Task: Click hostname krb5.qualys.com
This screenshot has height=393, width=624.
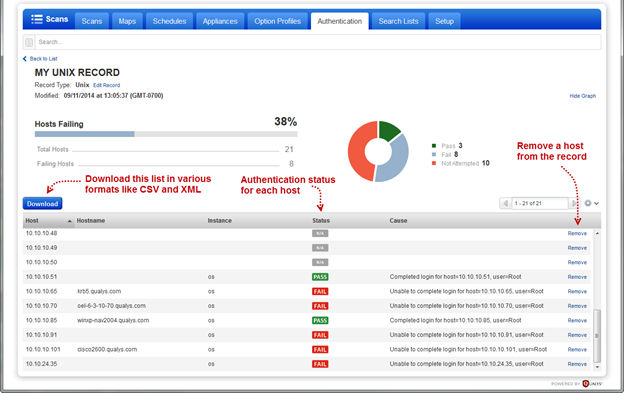Action: [99, 291]
